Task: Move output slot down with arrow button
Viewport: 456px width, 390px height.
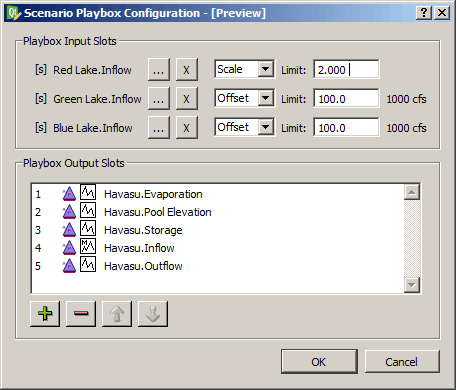Action: pos(153,314)
